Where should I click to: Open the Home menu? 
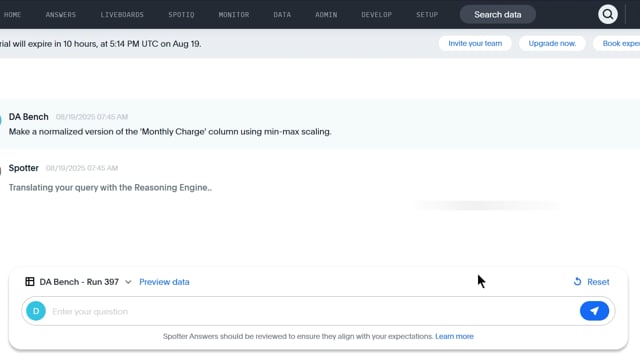pos(12,15)
